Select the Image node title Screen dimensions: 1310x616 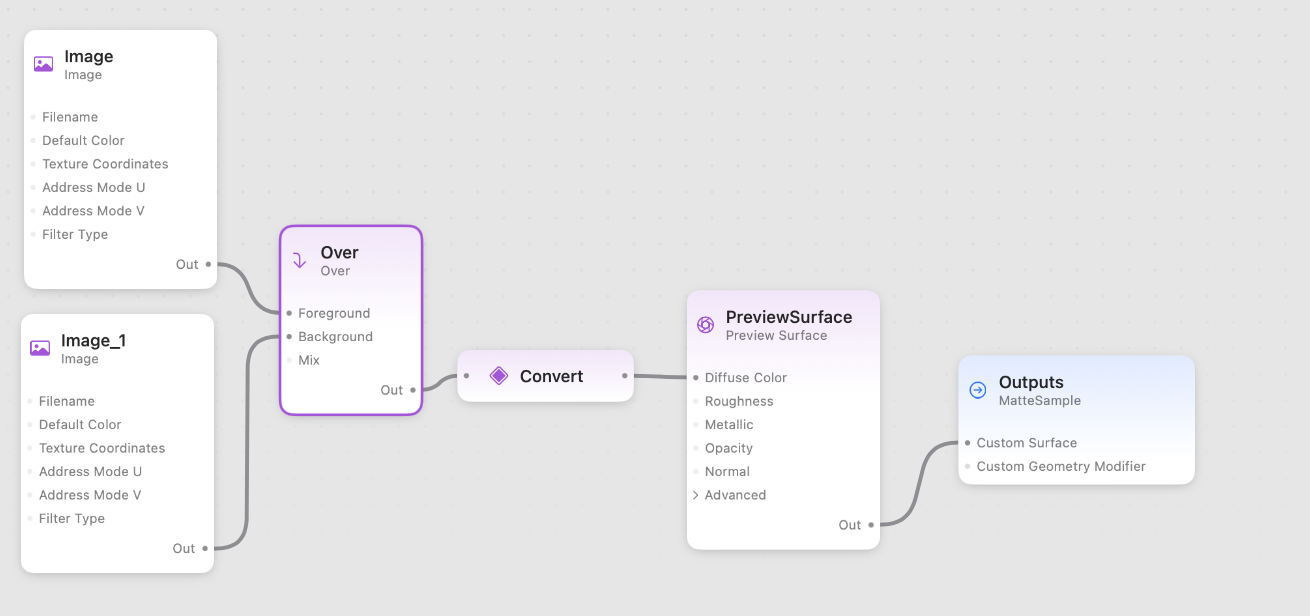pos(89,56)
